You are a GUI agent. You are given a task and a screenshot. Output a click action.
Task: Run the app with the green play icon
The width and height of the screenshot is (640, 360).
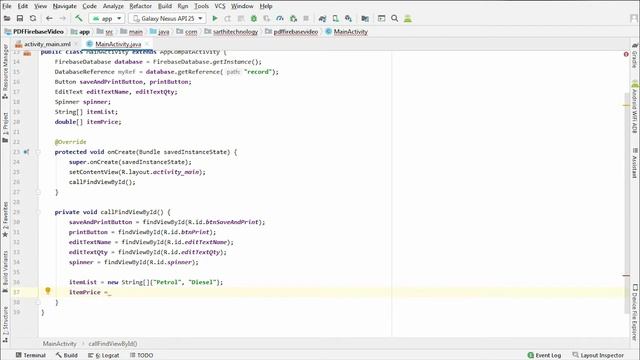click(x=215, y=18)
